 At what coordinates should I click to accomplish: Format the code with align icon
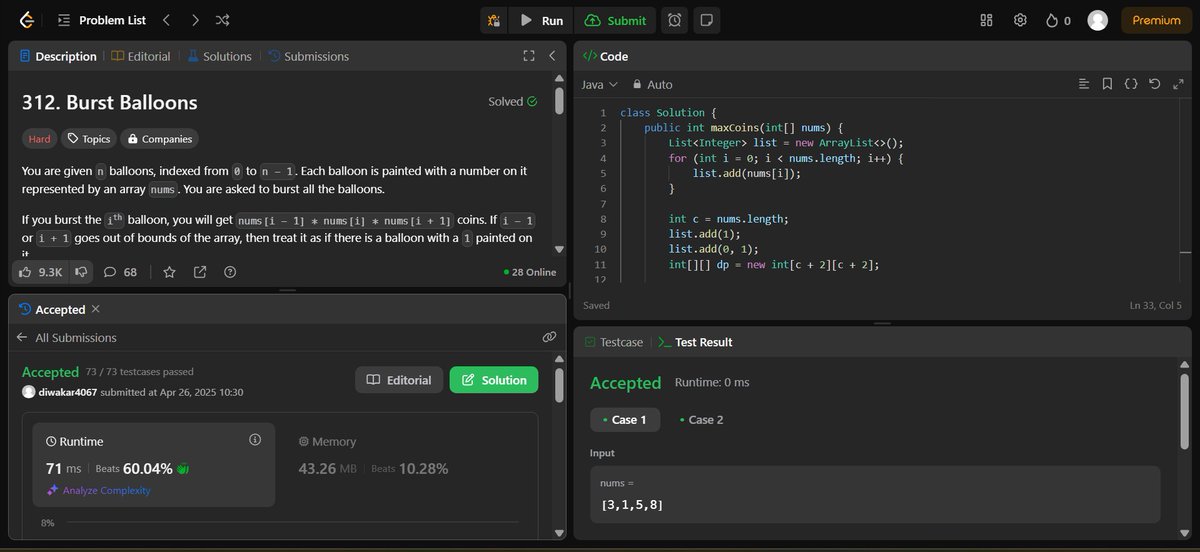pos(1084,84)
